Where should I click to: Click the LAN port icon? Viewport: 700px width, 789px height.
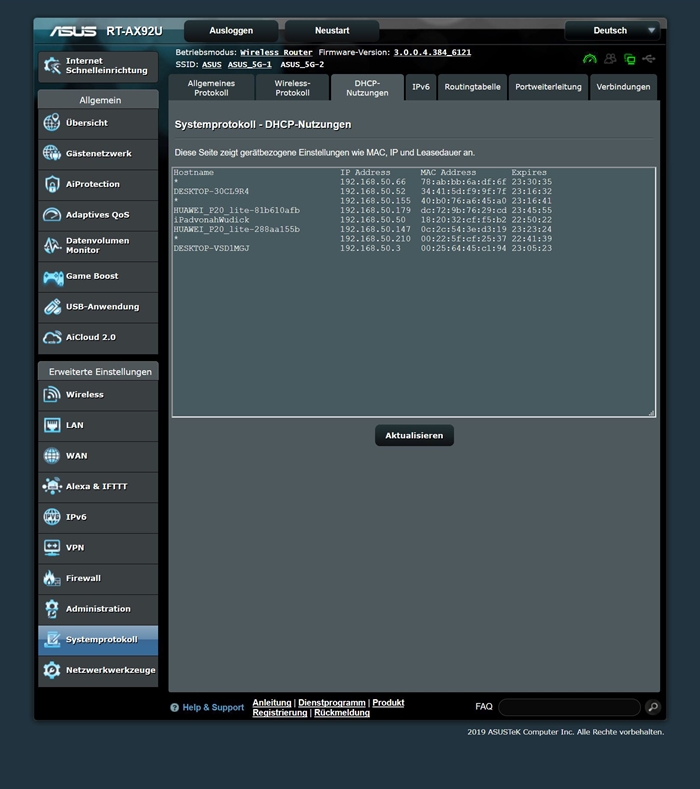pos(52,425)
